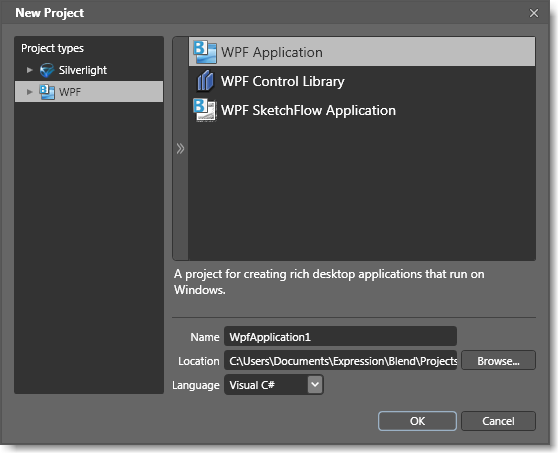
Task: Select the WPF project type label
Action: click(70, 92)
